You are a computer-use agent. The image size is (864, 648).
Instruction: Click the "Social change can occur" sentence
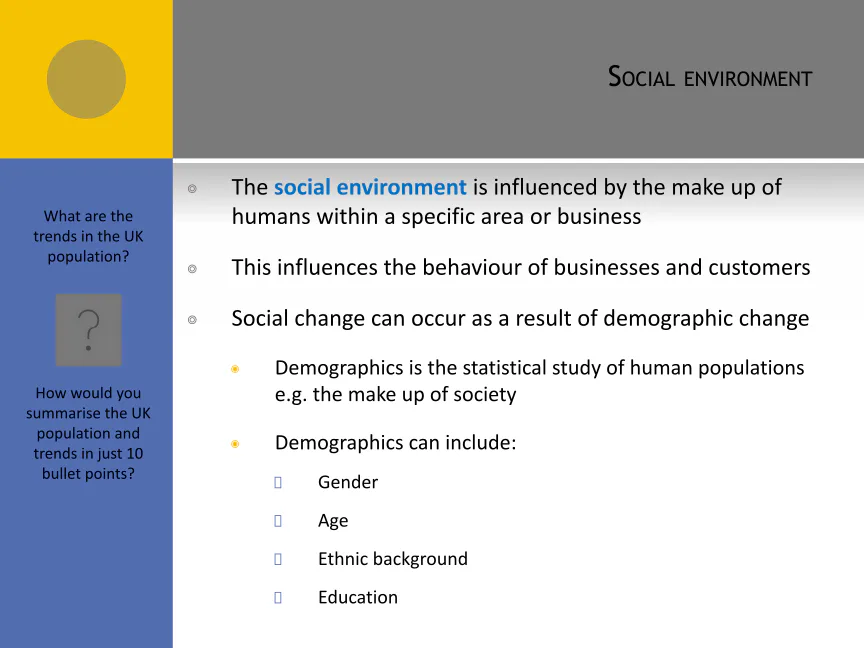coord(520,319)
